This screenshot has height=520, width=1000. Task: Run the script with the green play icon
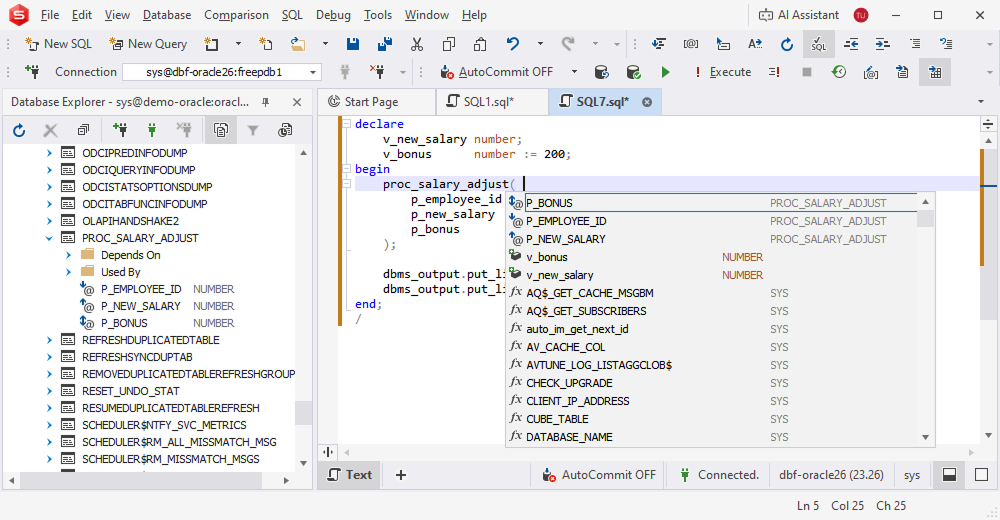(665, 72)
